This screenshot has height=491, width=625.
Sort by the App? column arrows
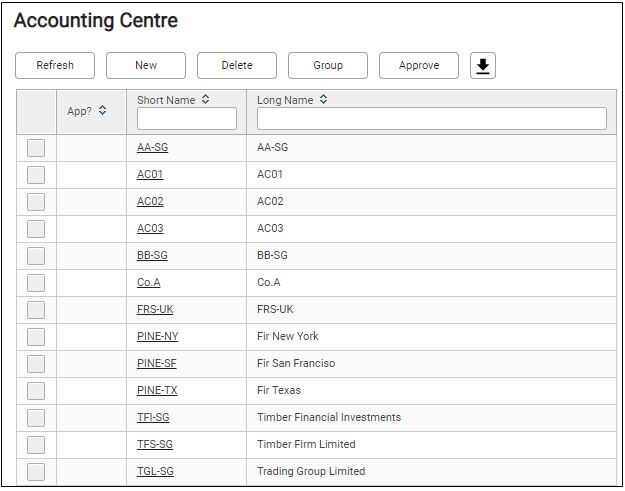tap(102, 111)
